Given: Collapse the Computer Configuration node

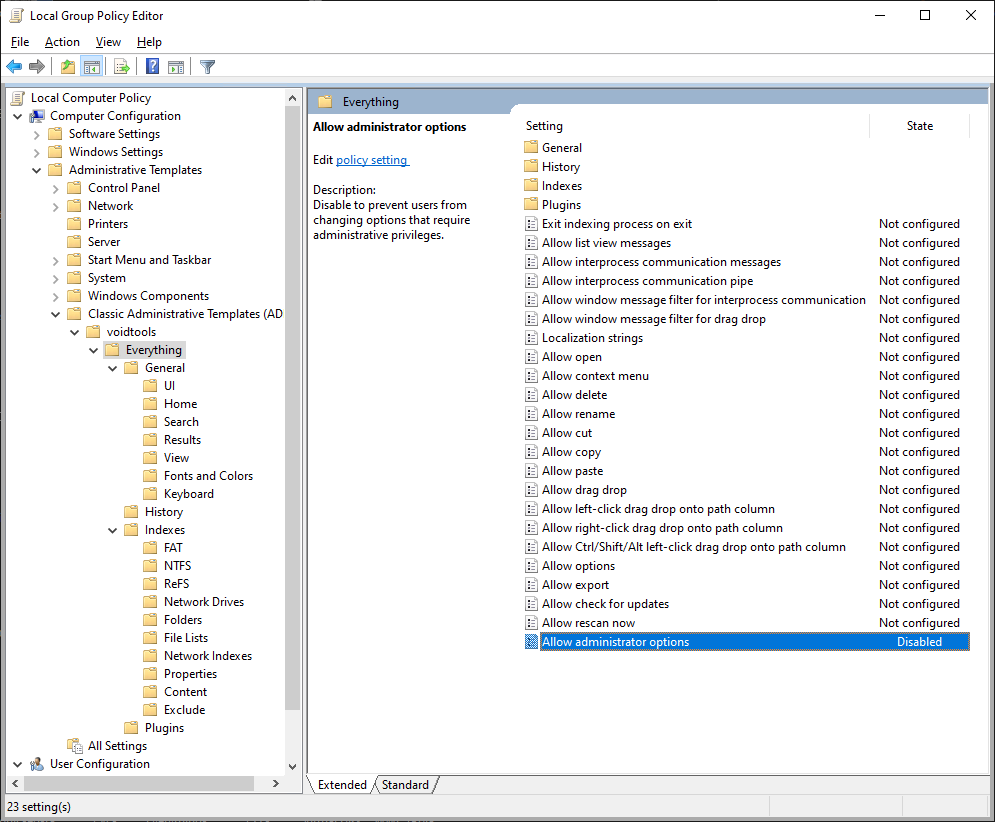Looking at the screenshot, I should click(x=18, y=116).
